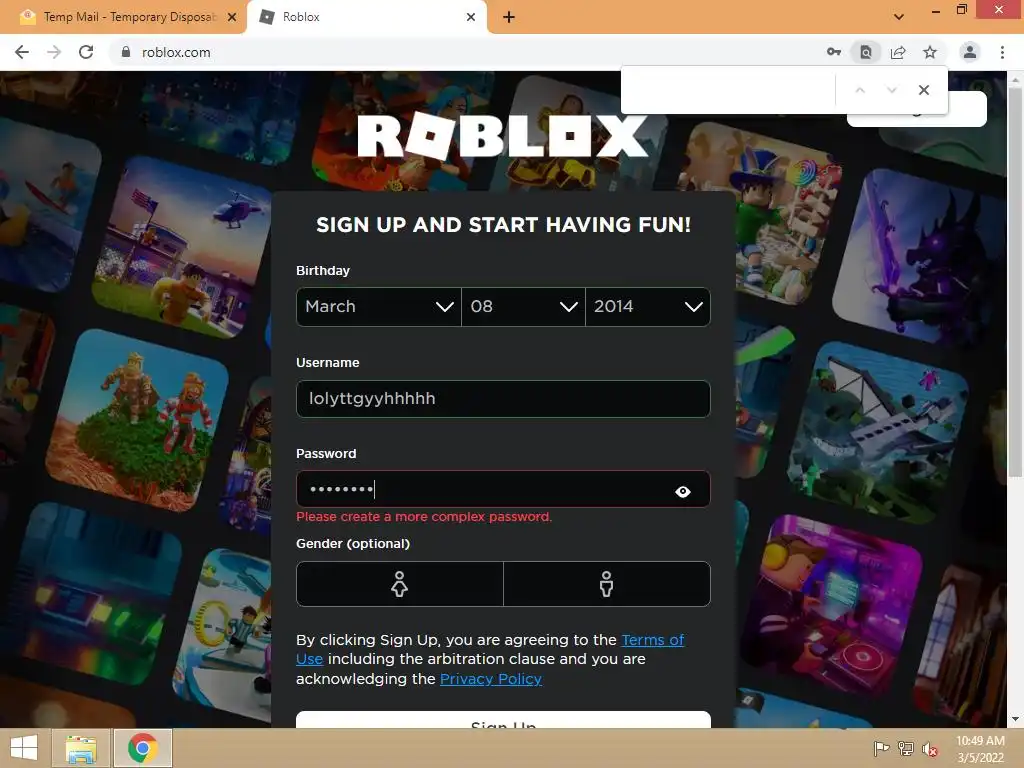The image size is (1024, 768).
Task: Share this page via the share icon
Action: (x=898, y=52)
